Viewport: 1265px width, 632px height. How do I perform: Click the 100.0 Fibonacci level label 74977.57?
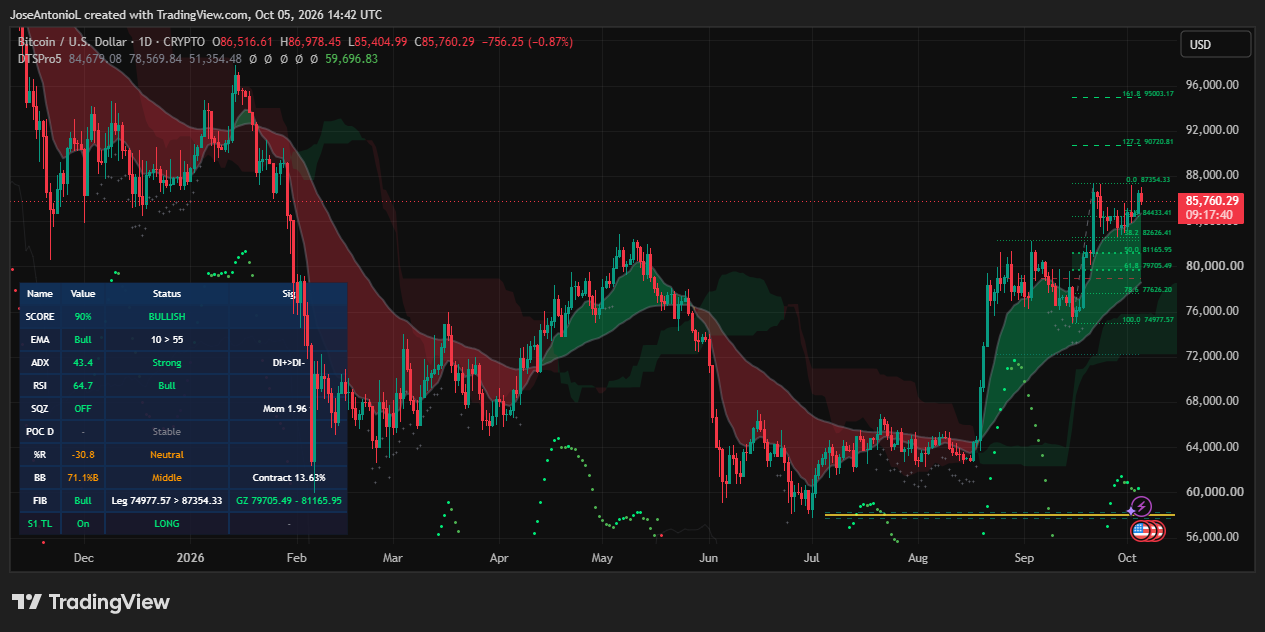1148,319
